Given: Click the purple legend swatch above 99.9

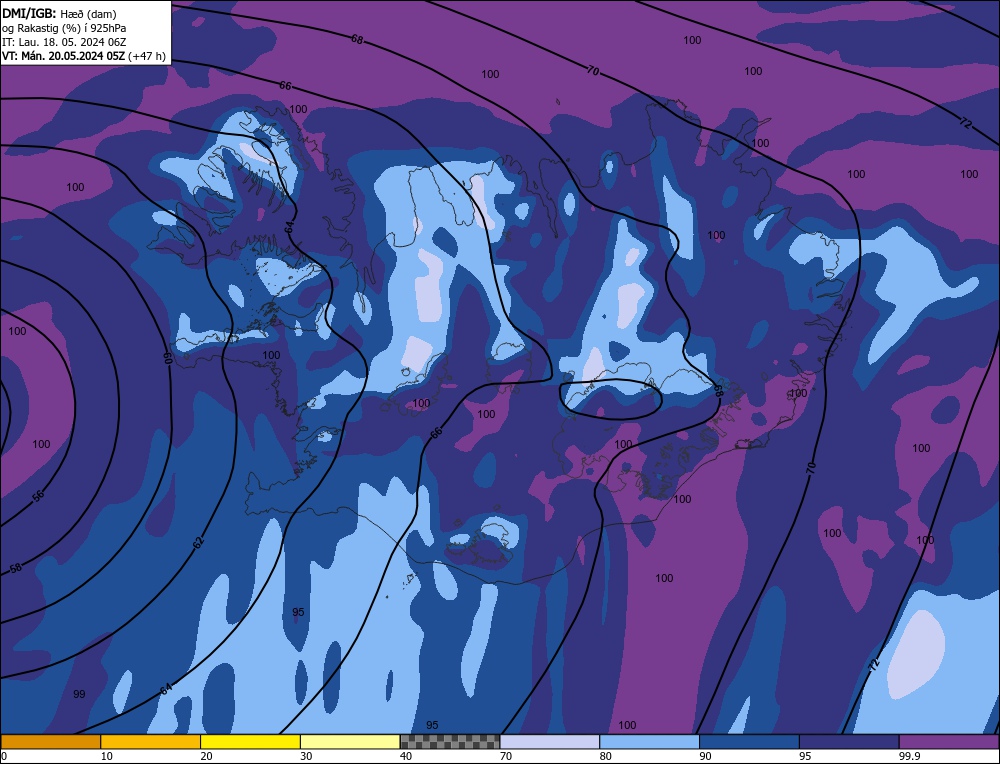Looking at the screenshot, I should pos(949,741).
